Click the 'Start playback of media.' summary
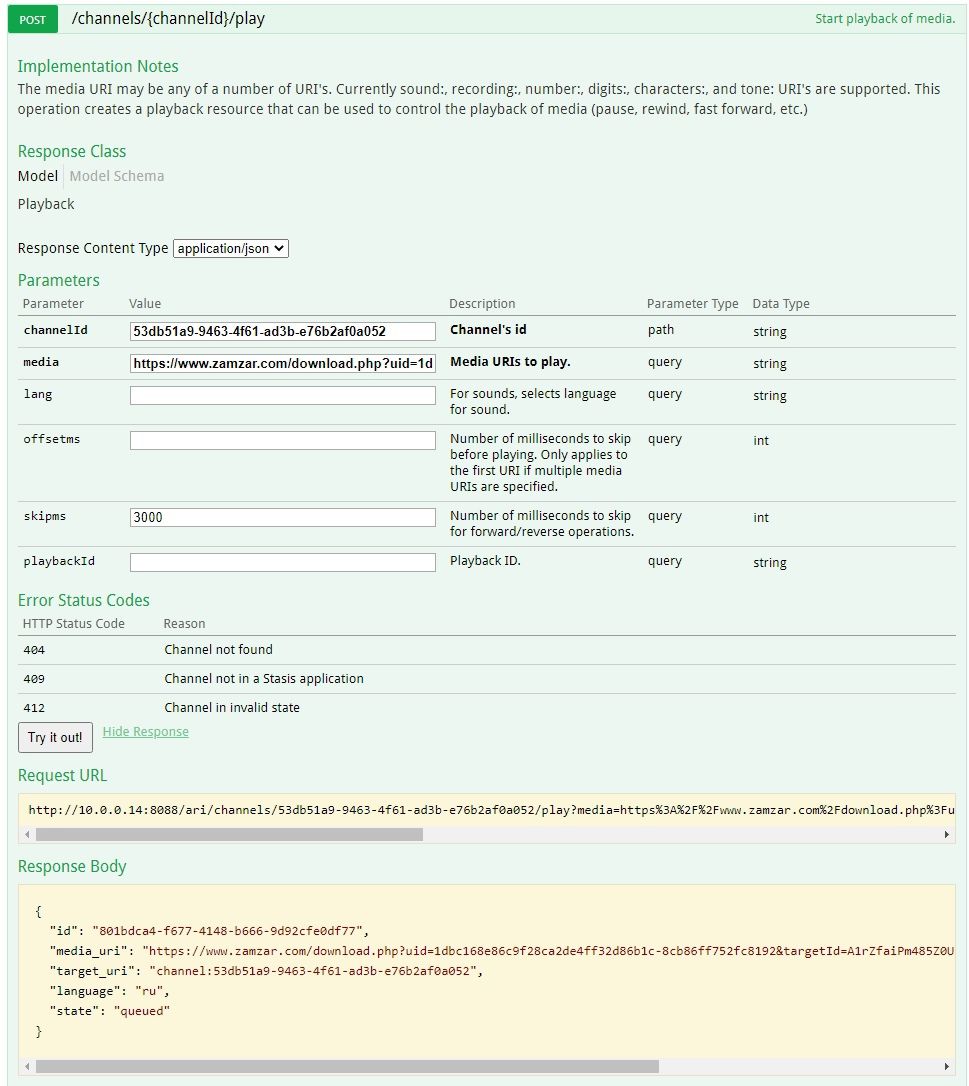 coord(884,19)
